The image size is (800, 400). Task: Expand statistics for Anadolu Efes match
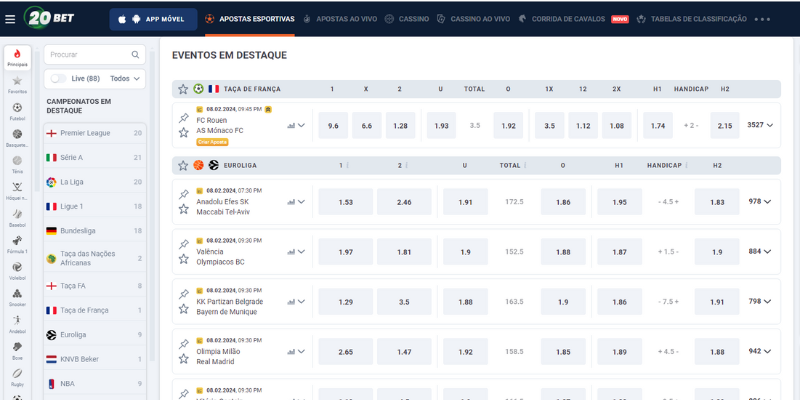click(296, 202)
